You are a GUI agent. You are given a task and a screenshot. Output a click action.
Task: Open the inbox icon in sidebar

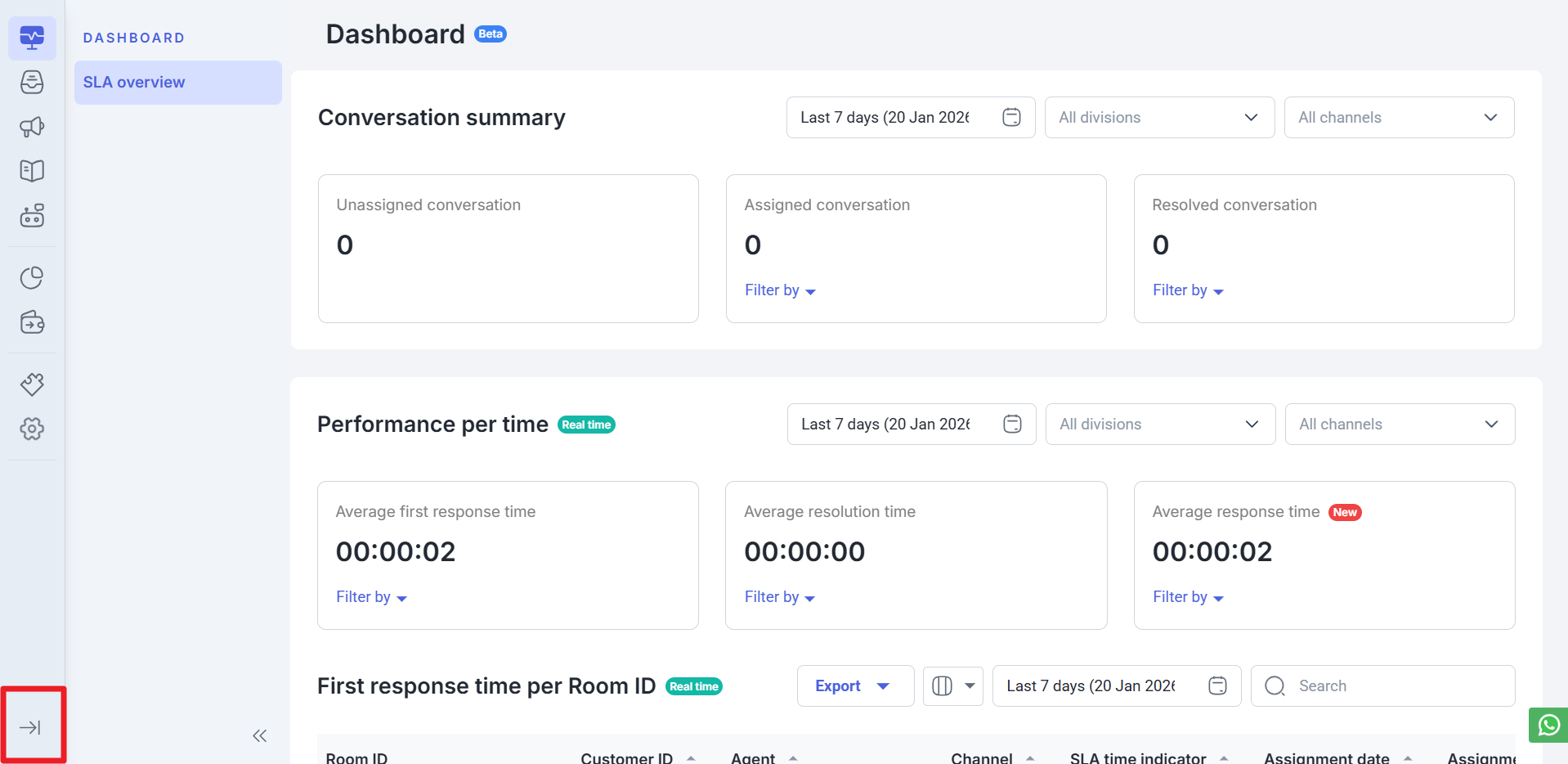32,82
